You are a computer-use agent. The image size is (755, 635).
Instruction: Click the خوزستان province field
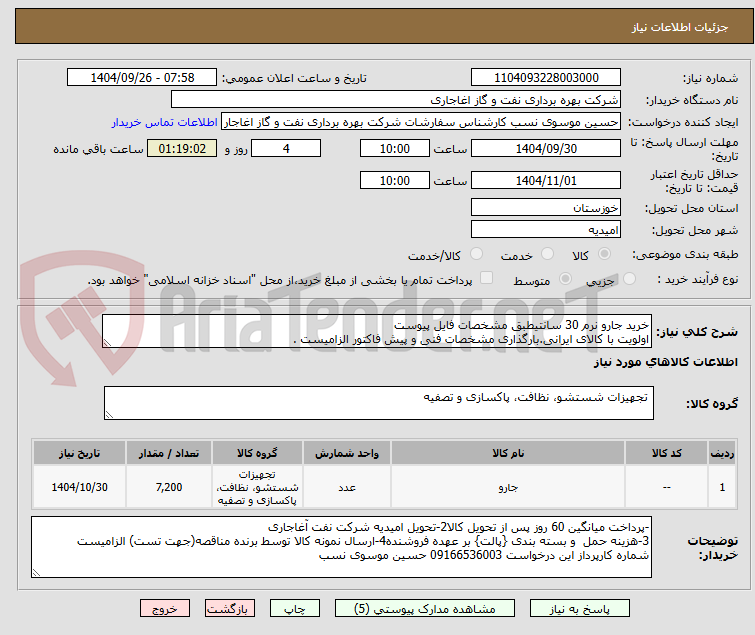click(x=546, y=207)
